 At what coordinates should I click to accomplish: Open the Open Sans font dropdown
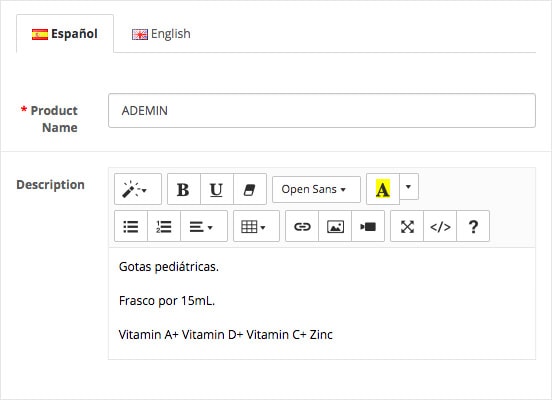(316, 189)
